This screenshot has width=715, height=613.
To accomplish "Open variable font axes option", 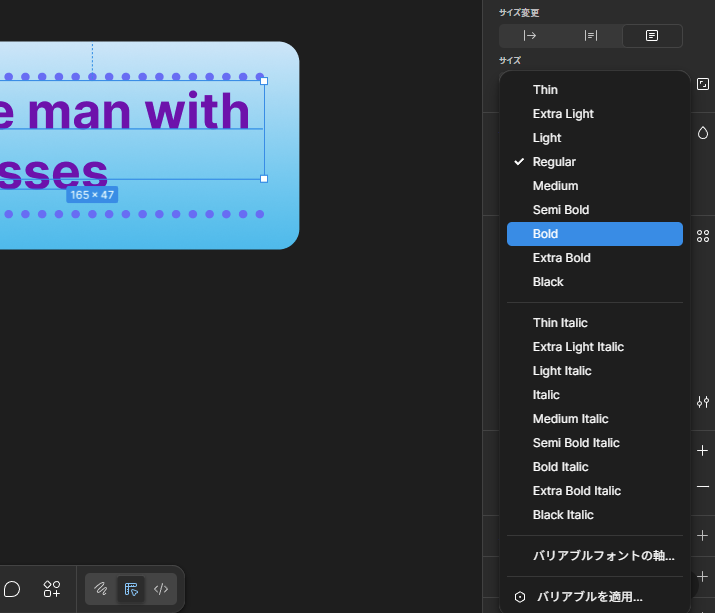I will (x=603, y=556).
